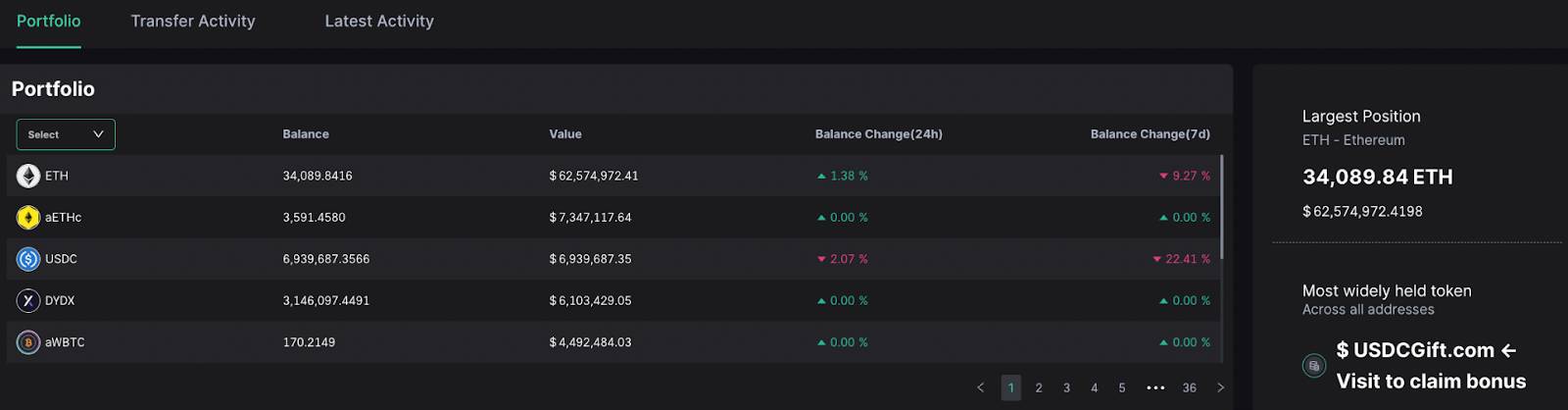Jump to page 36
Image resolution: width=1568 pixels, height=410 pixels.
(1189, 387)
